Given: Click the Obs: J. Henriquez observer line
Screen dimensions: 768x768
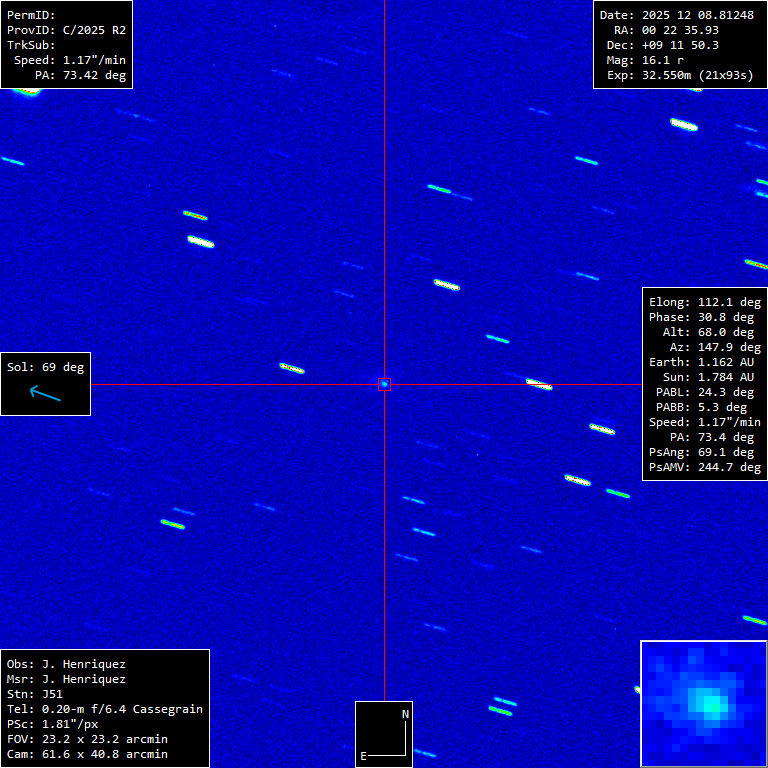Looking at the screenshot, I should tap(66, 664).
